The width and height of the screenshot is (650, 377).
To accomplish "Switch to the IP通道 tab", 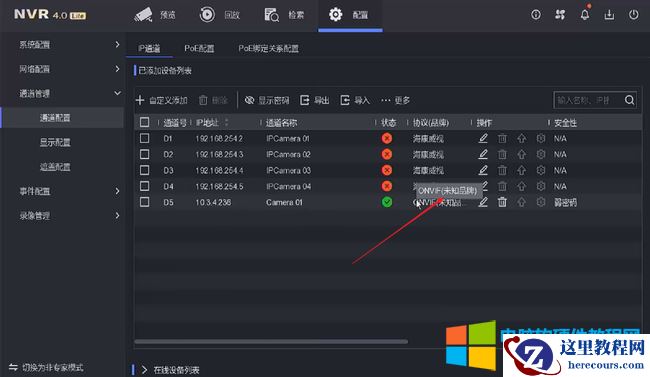I will pyautogui.click(x=149, y=49).
